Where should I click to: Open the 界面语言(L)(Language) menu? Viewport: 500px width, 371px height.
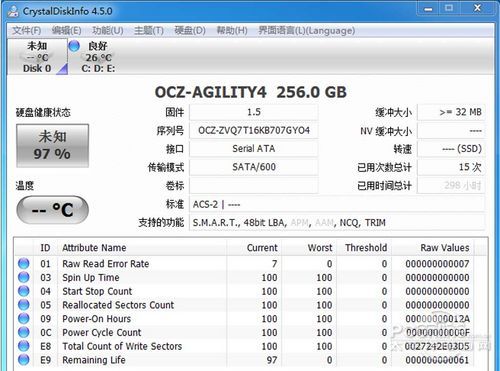click(307, 31)
